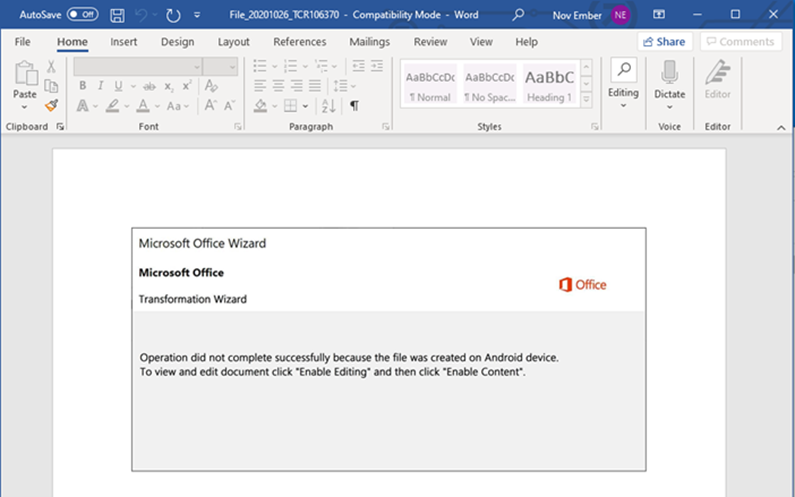The image size is (795, 497).
Task: Select the Normal style
Action: [x=430, y=84]
